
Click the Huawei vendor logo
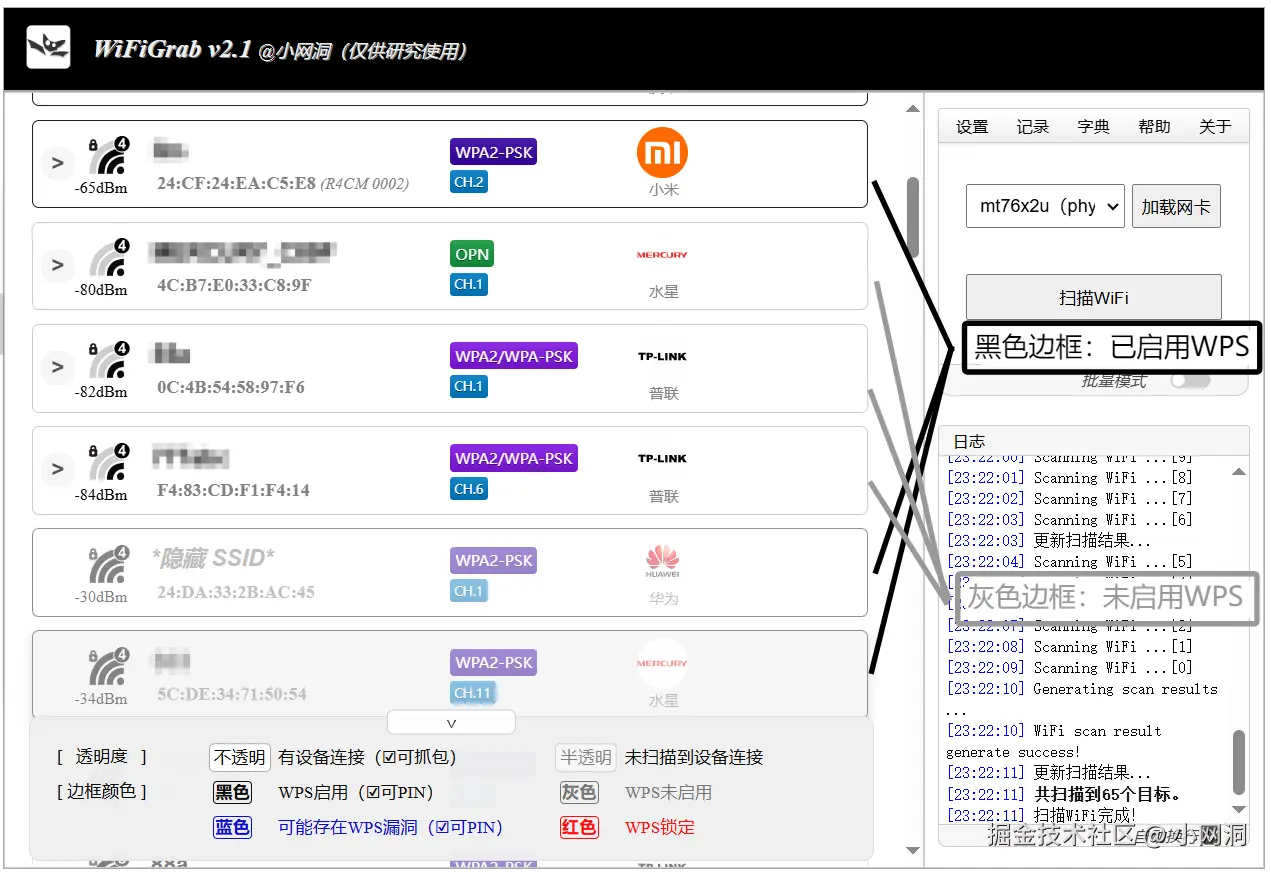[662, 561]
